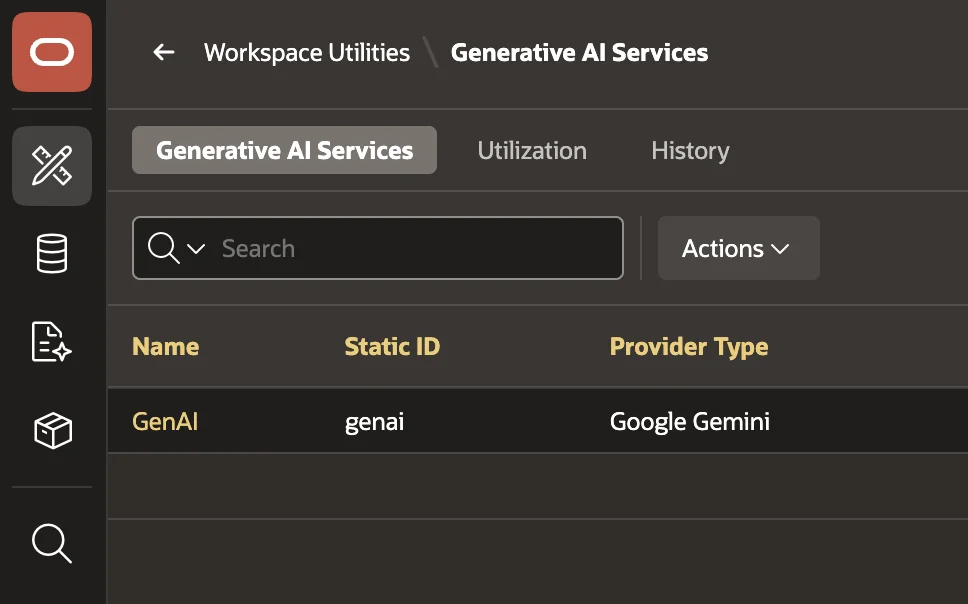Sort by Provider Type column header

pos(689,346)
